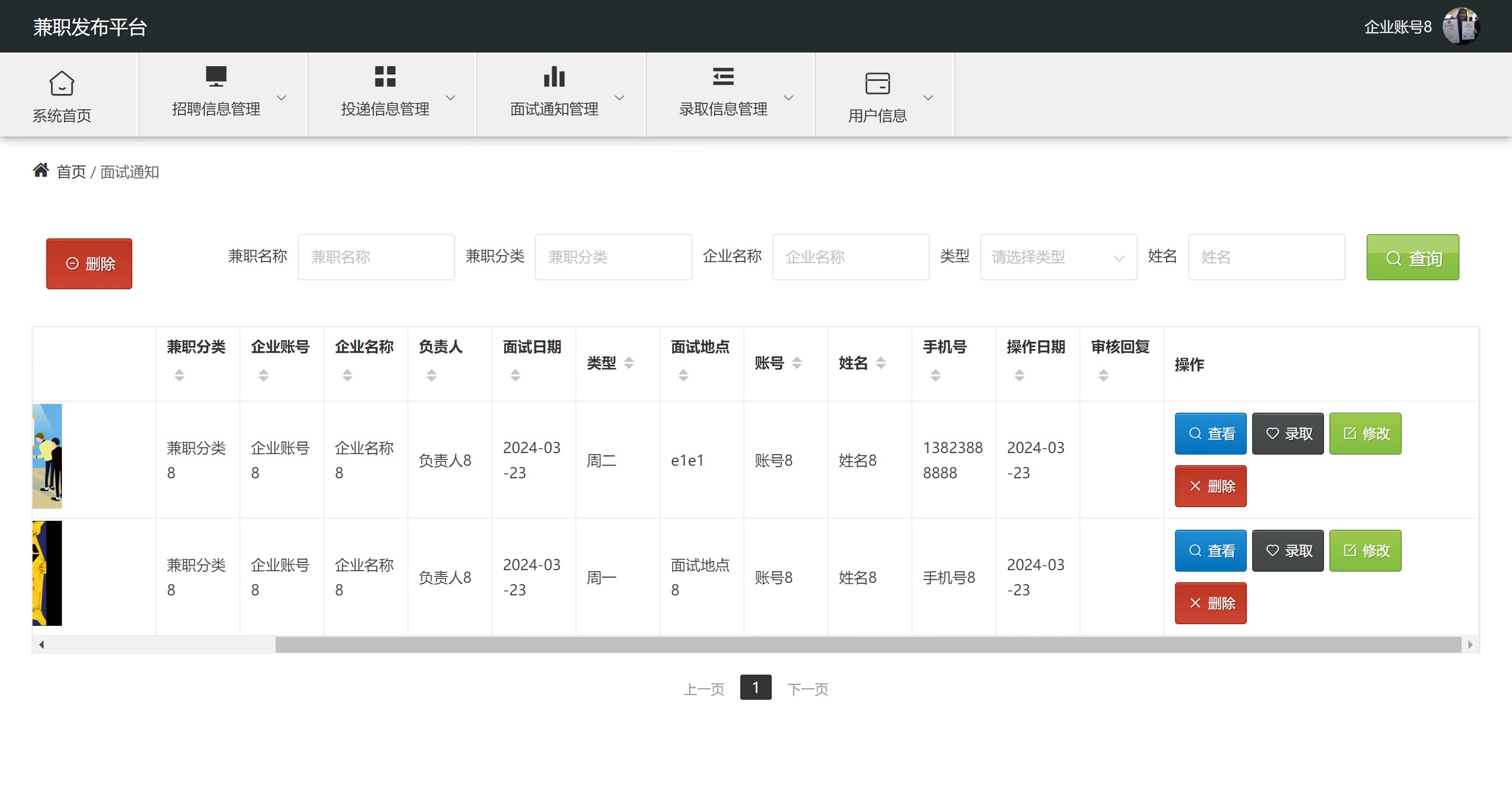Screen dimensions: 1512x798
Task: Click the 招聘信息管理 monitor icon
Action: [216, 76]
